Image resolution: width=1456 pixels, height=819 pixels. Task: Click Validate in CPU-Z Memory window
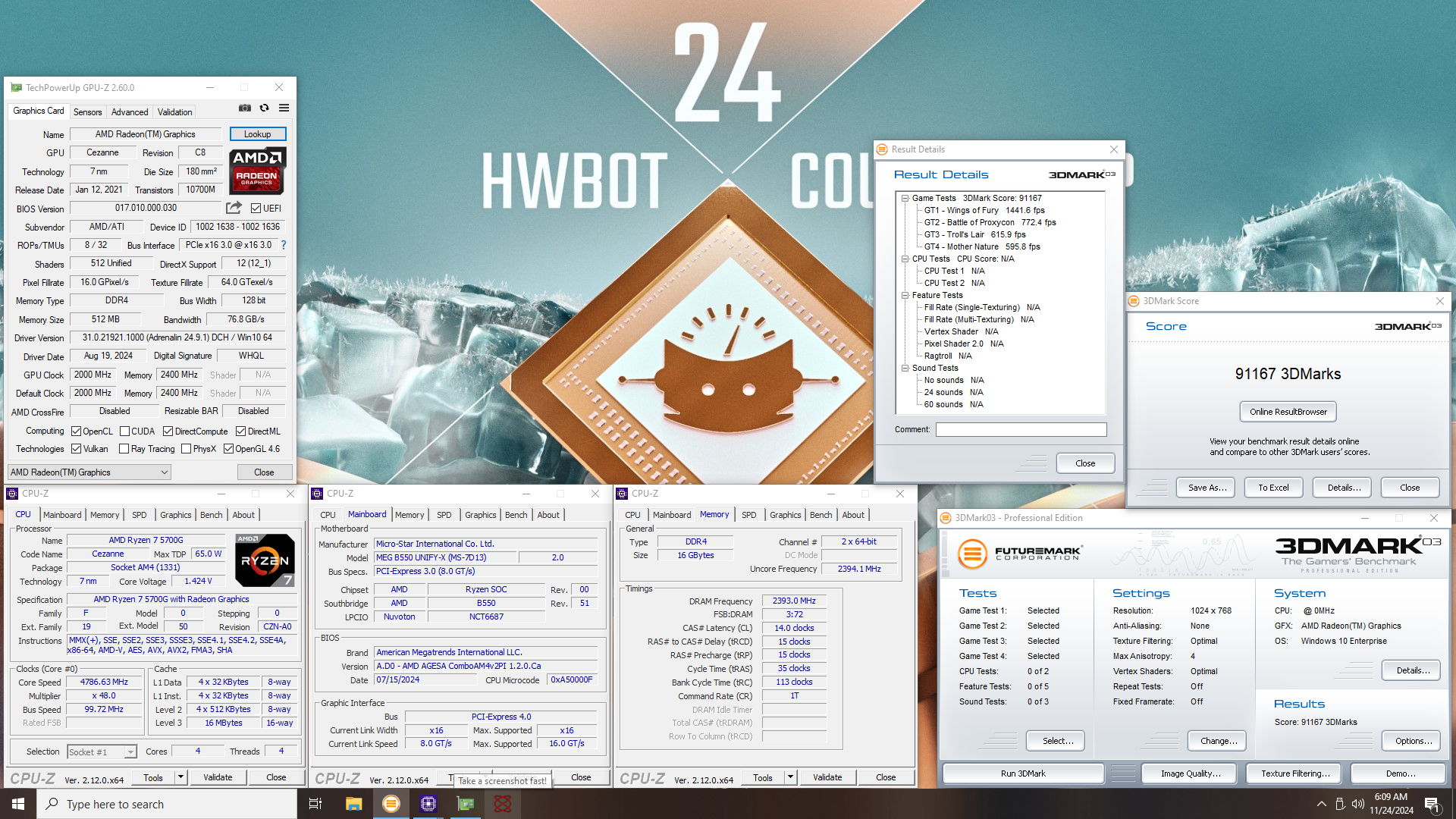tap(827, 777)
